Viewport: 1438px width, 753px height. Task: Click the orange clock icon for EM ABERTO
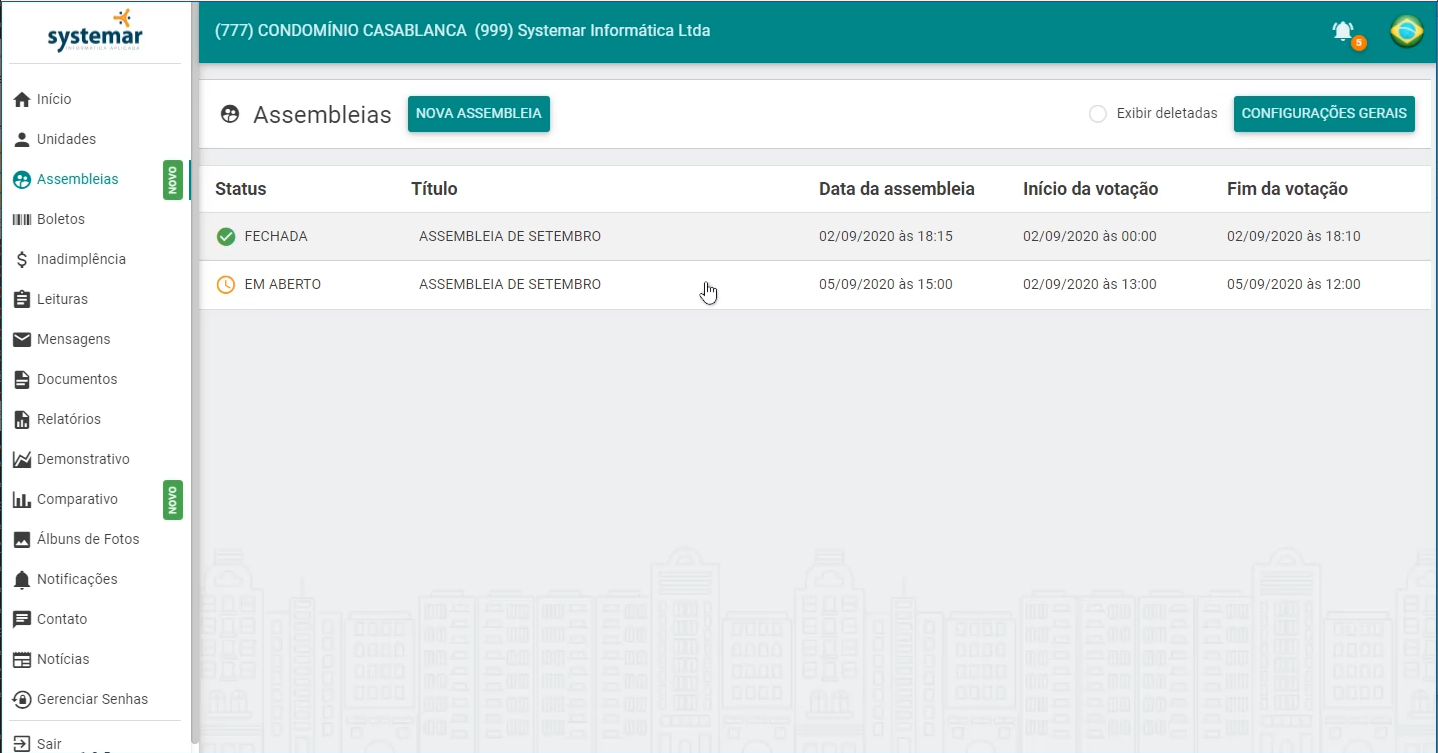tap(226, 285)
